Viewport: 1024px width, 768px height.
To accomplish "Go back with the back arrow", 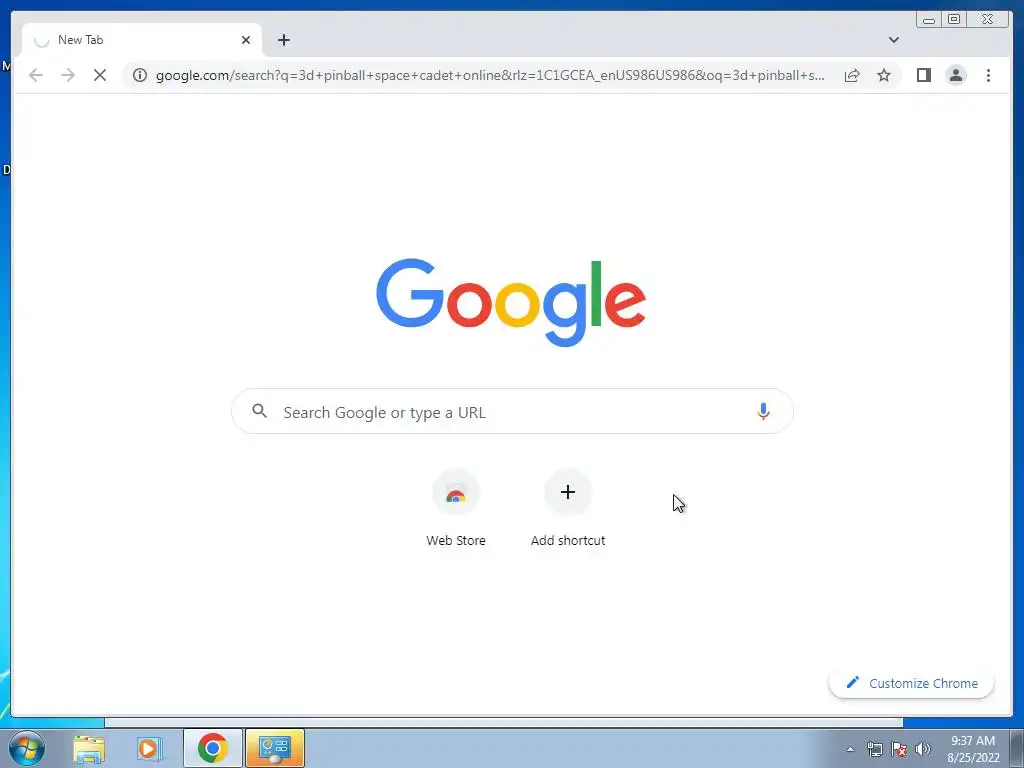I will click(x=36, y=75).
